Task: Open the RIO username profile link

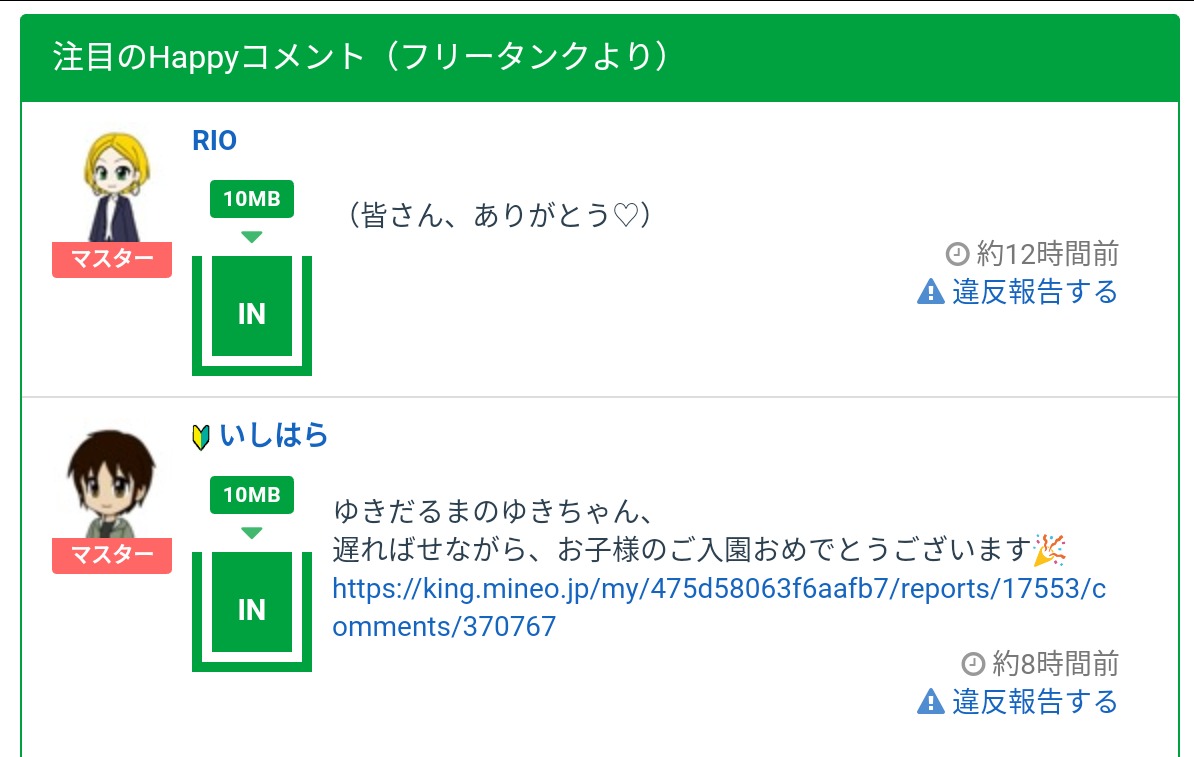Action: (x=214, y=141)
